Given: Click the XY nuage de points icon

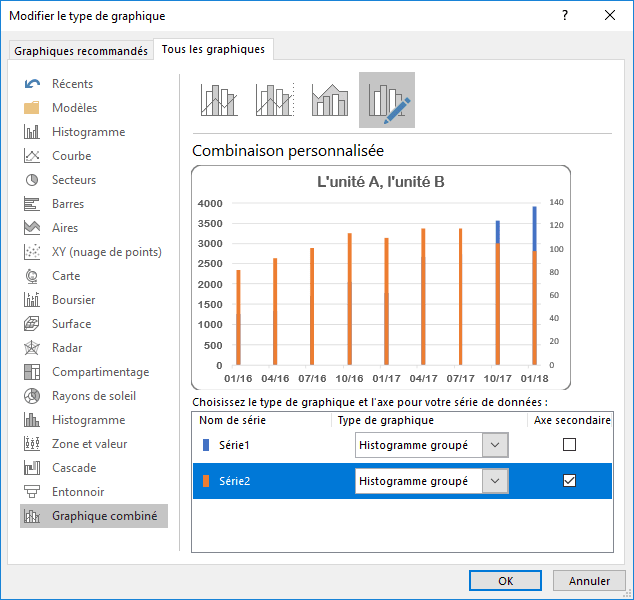Looking at the screenshot, I should click(32, 251).
